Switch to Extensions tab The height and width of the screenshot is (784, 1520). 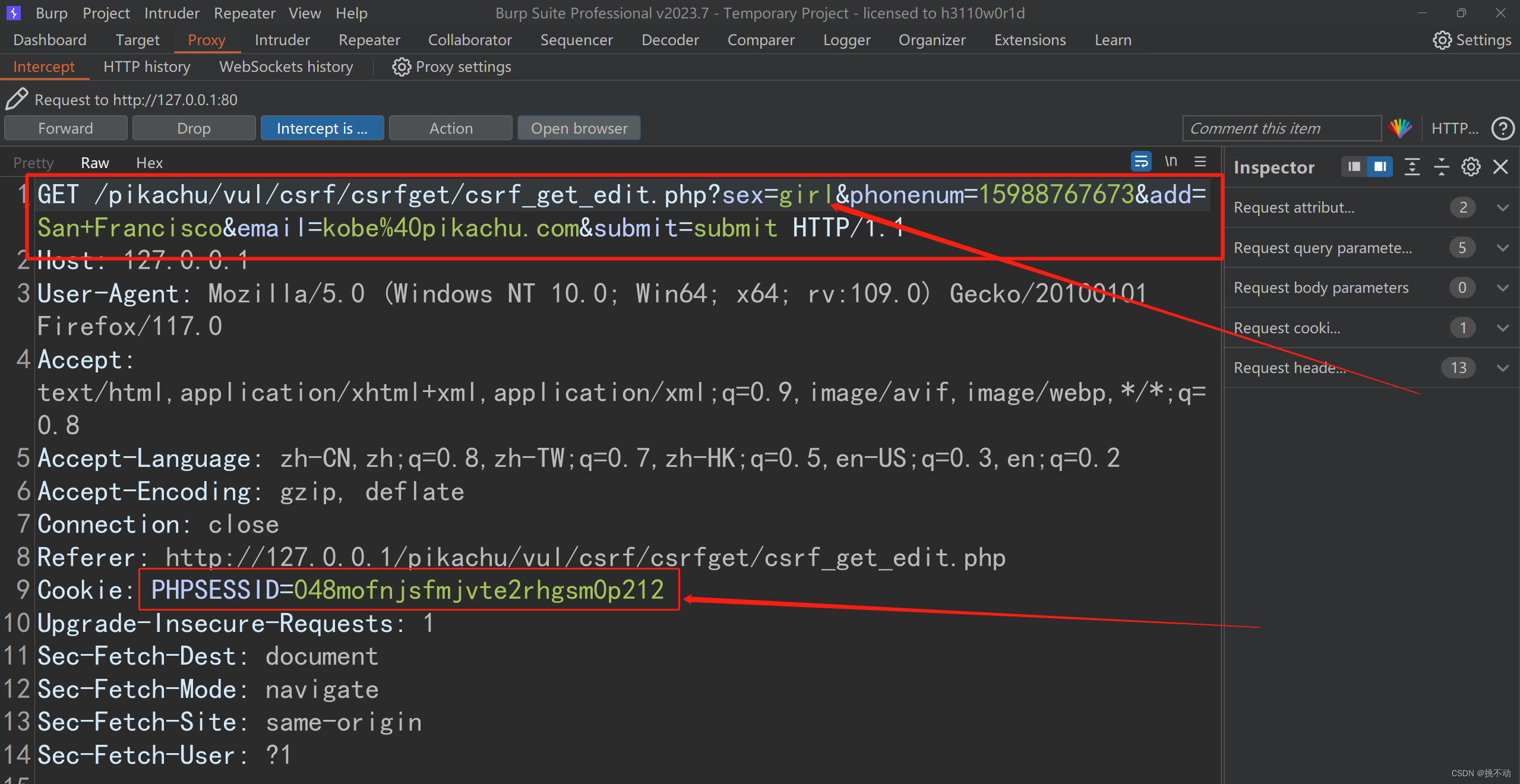point(1030,40)
